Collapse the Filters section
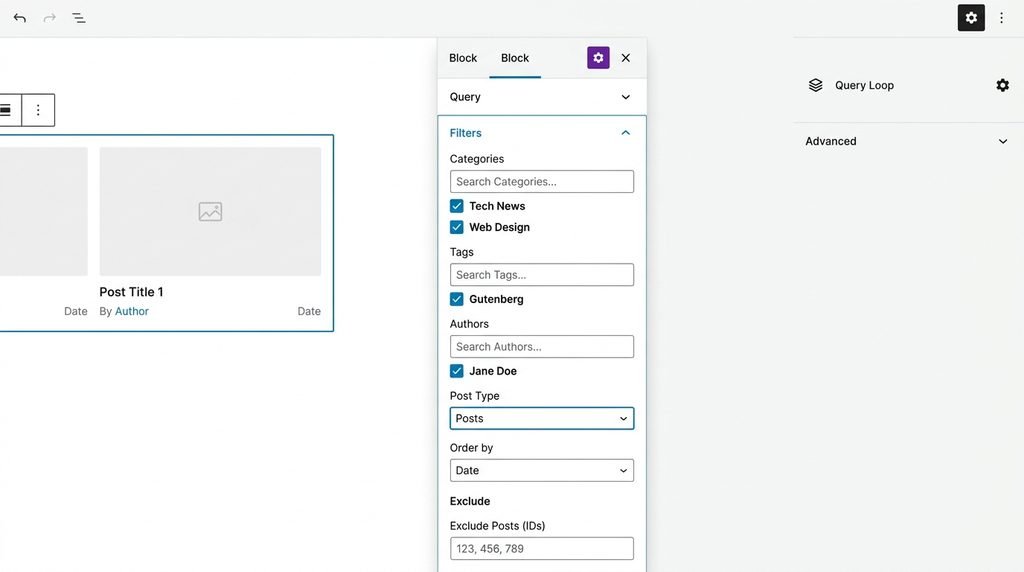This screenshot has height=572, width=1024. tap(541, 133)
